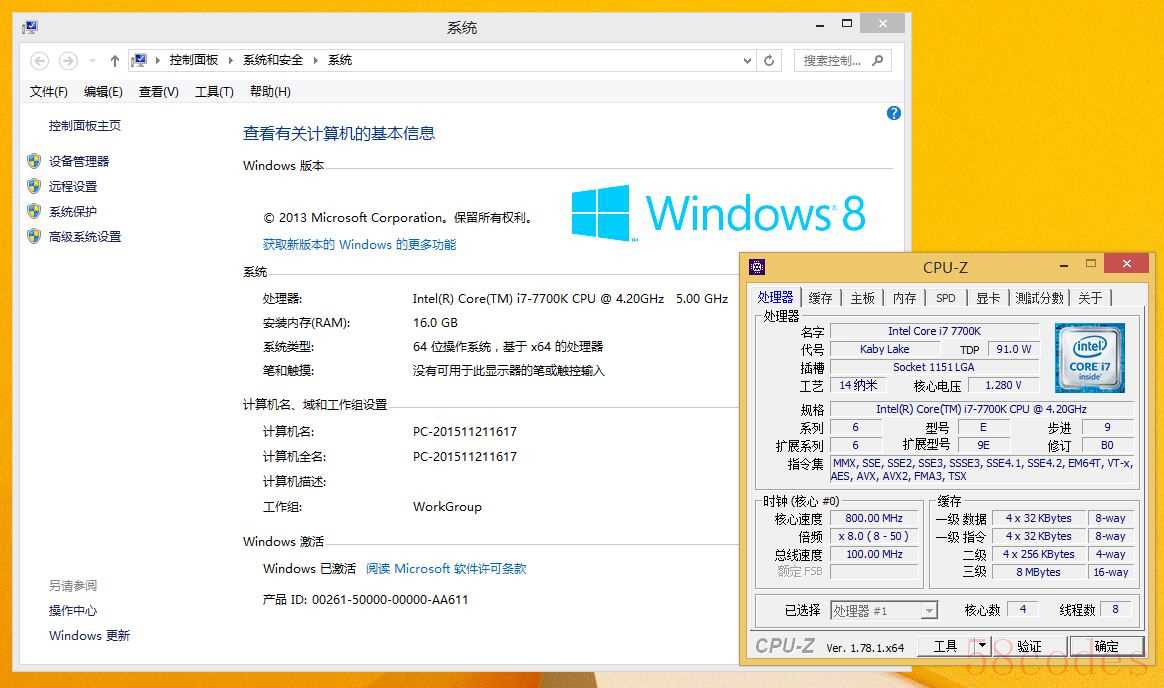The height and width of the screenshot is (688, 1164).
Task: Go to 控制面板主页
Action: (85, 125)
